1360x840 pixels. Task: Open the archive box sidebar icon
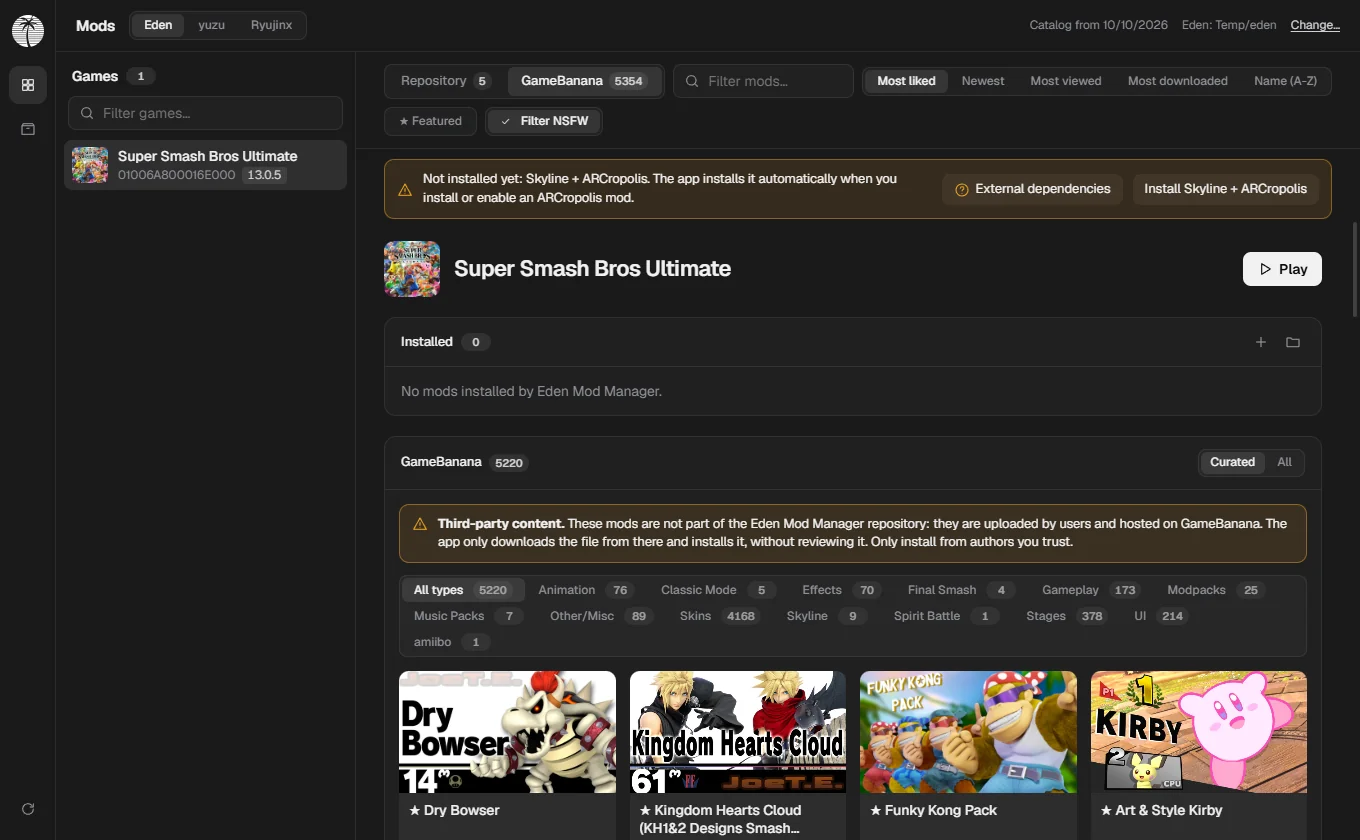point(28,129)
